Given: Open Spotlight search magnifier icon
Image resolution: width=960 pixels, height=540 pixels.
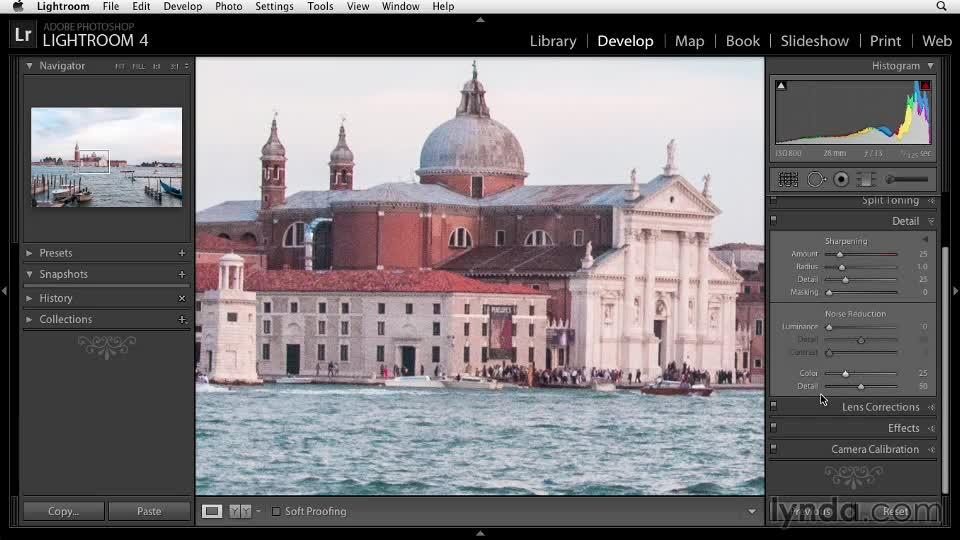Looking at the screenshot, I should pos(941,6).
